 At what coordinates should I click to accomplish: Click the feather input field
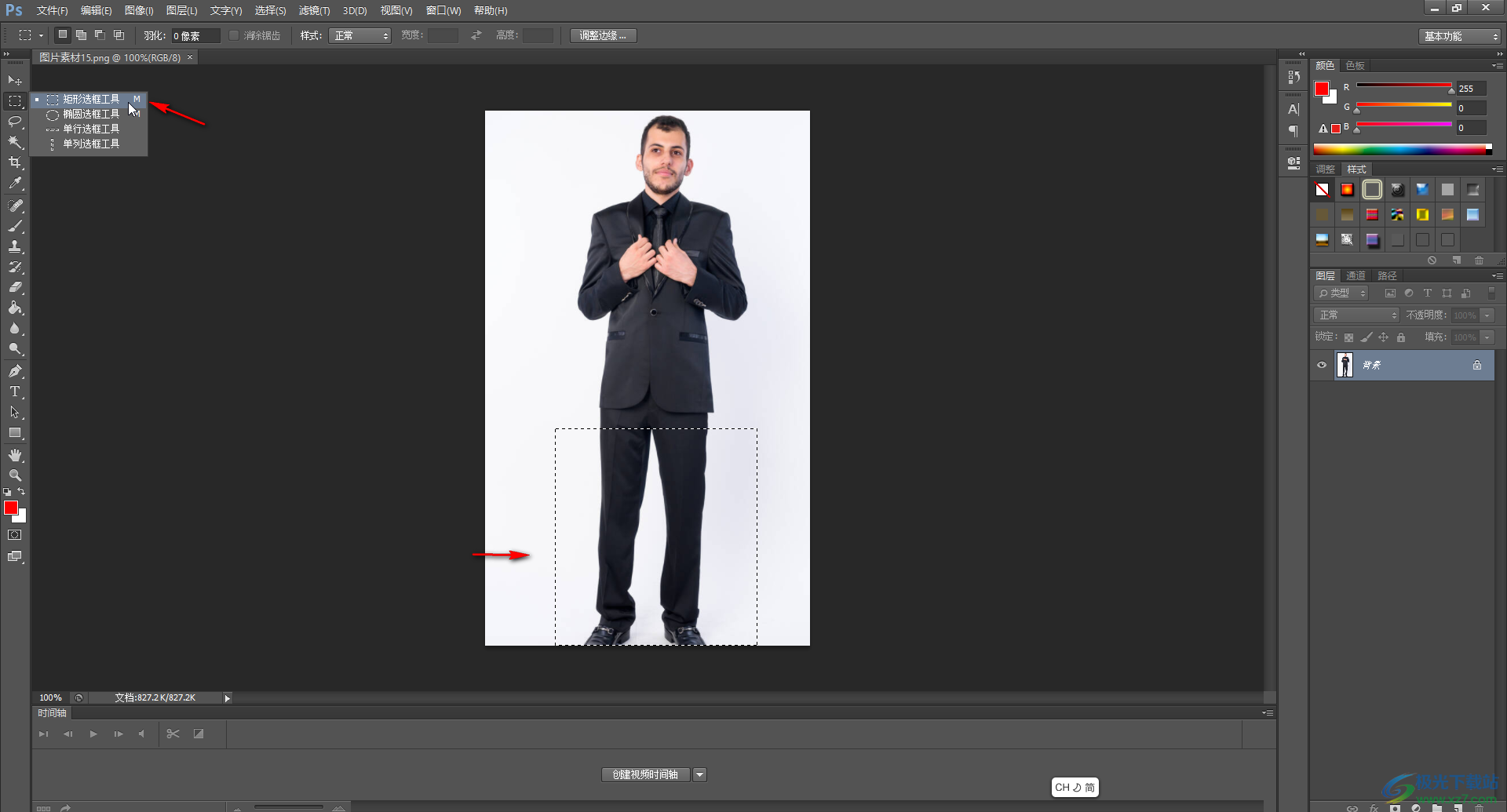click(x=195, y=35)
